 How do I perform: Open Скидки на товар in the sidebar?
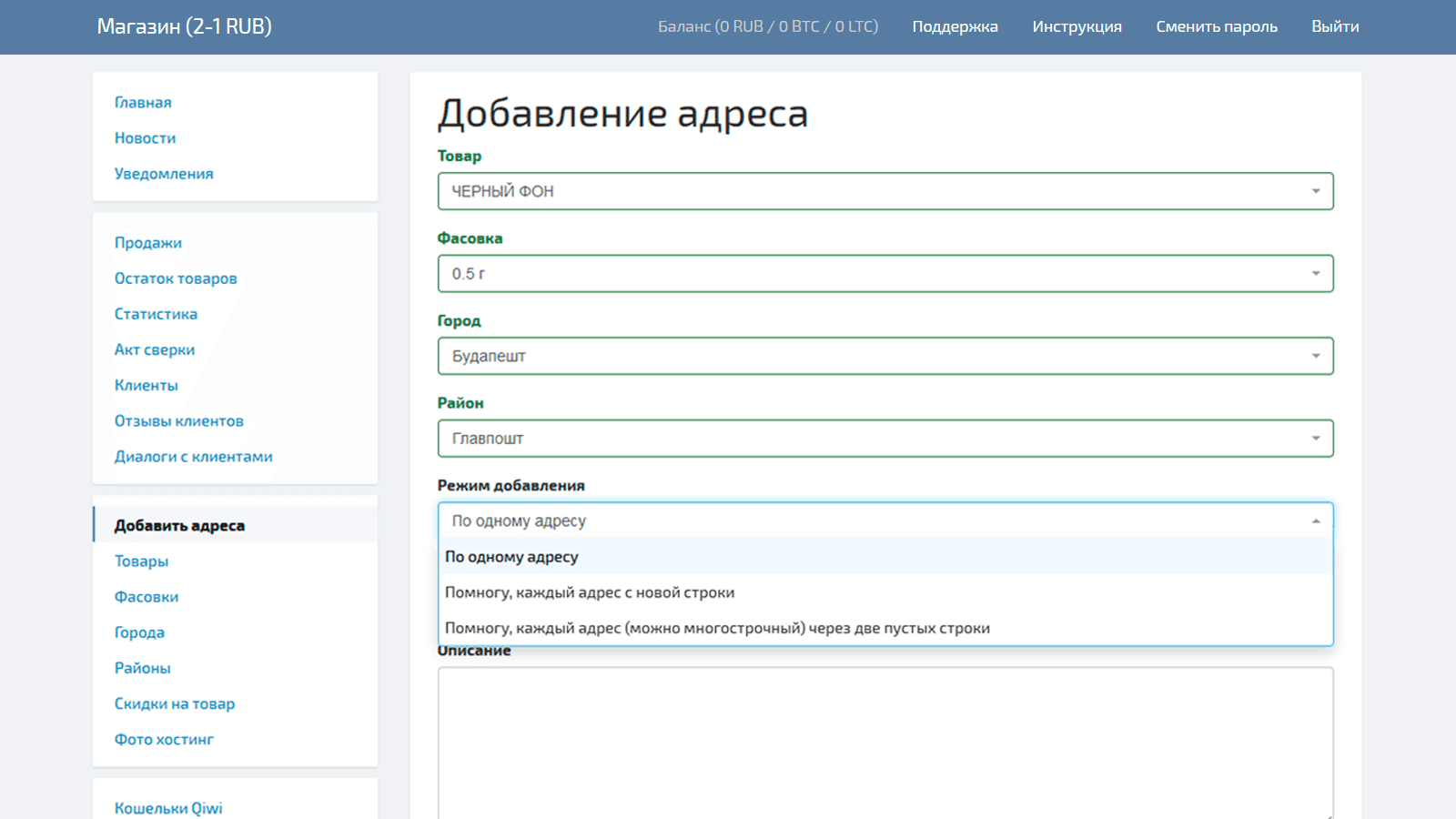(174, 703)
